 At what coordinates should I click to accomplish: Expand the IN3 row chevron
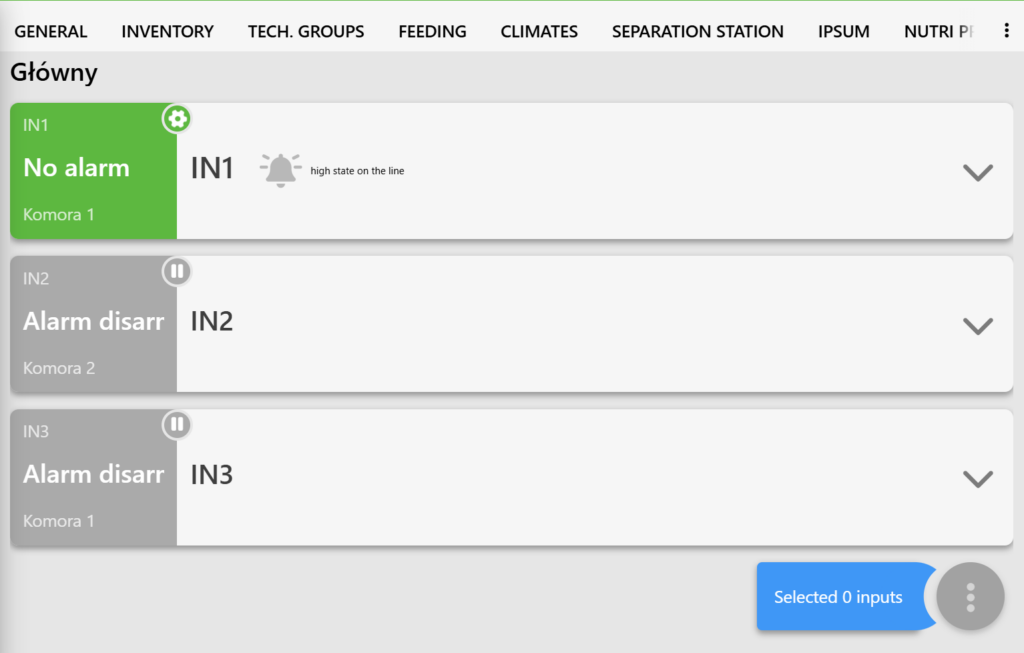pos(978,479)
